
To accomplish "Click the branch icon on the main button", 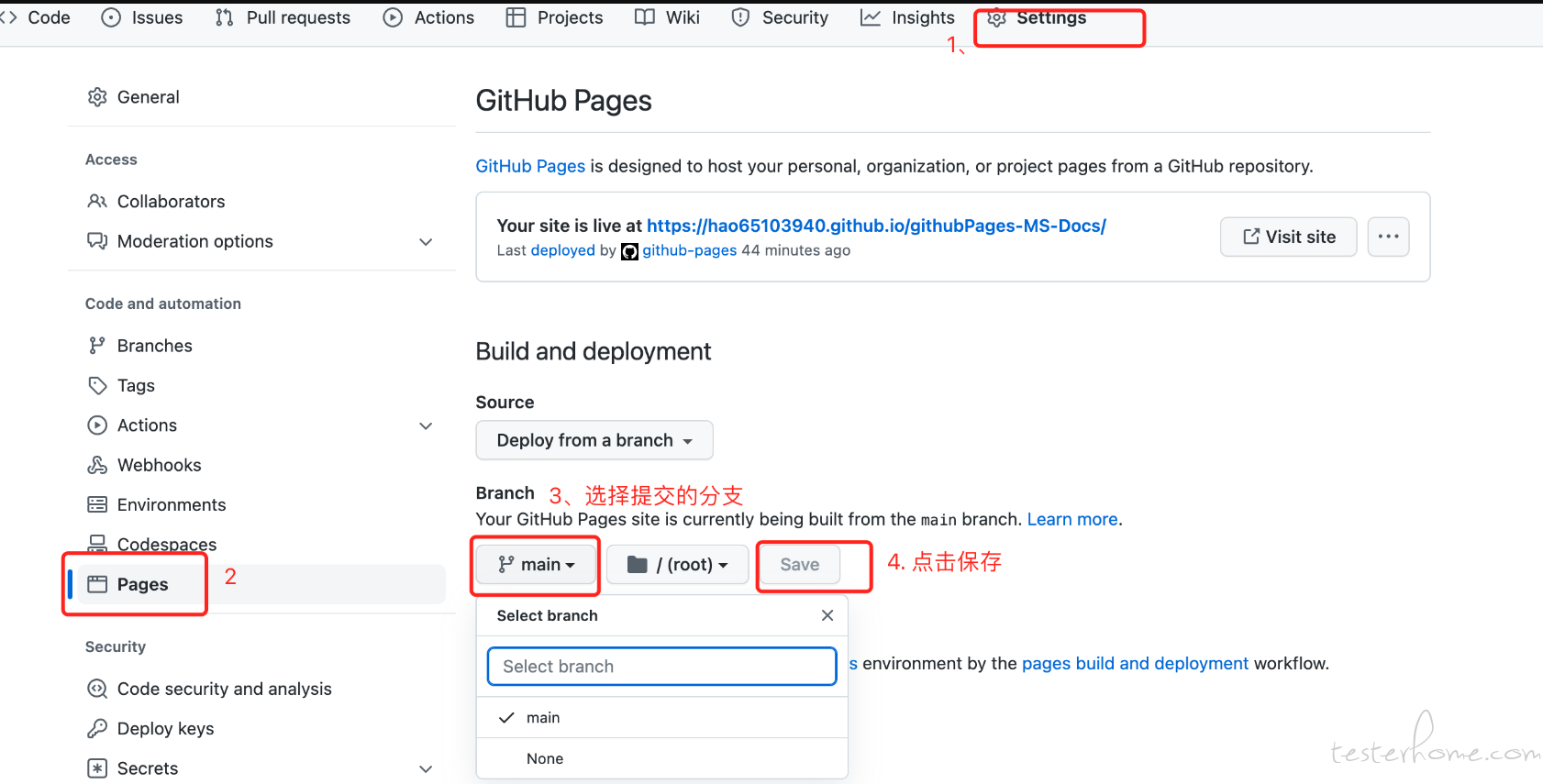I will tap(506, 565).
